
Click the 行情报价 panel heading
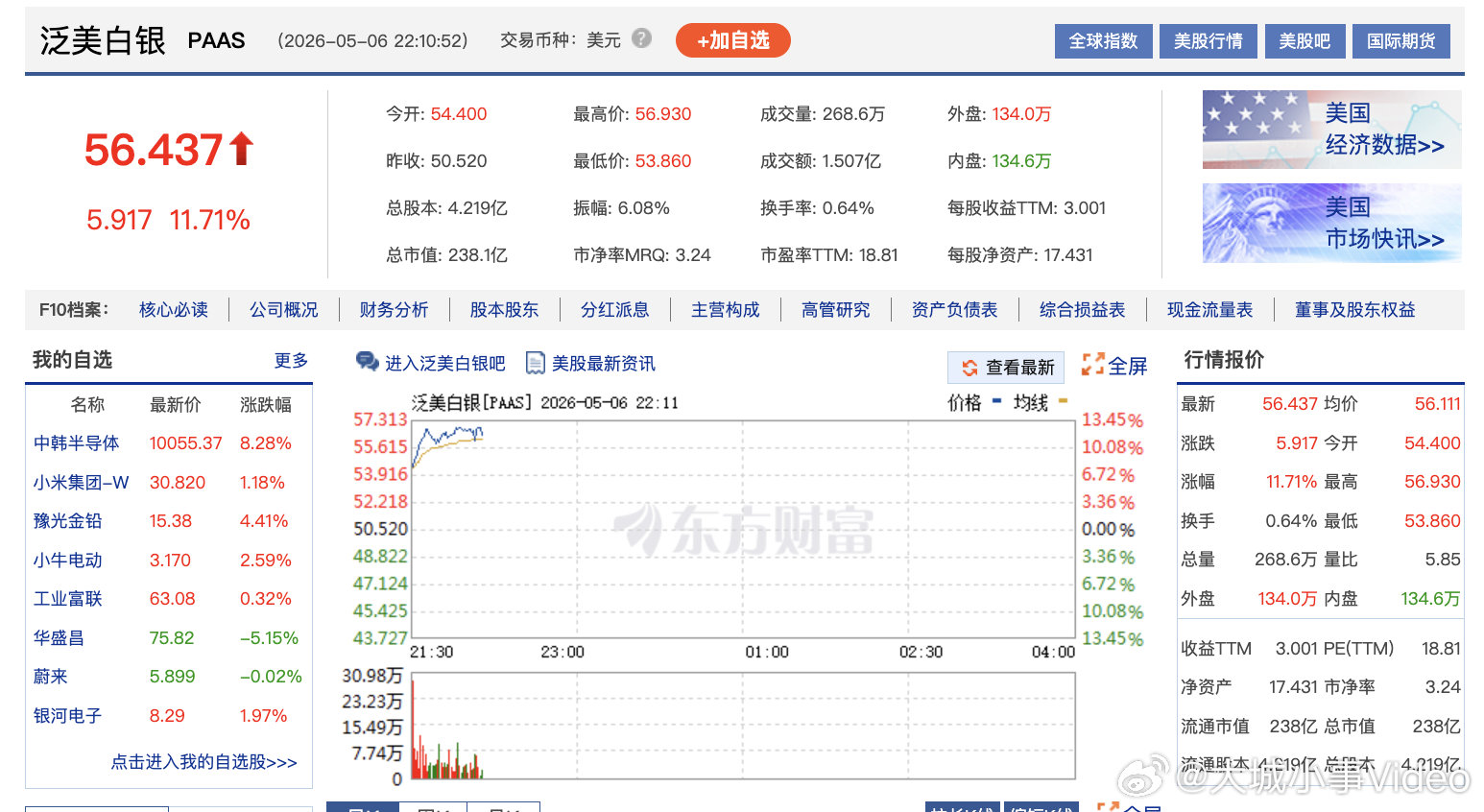pyautogui.click(x=1224, y=360)
